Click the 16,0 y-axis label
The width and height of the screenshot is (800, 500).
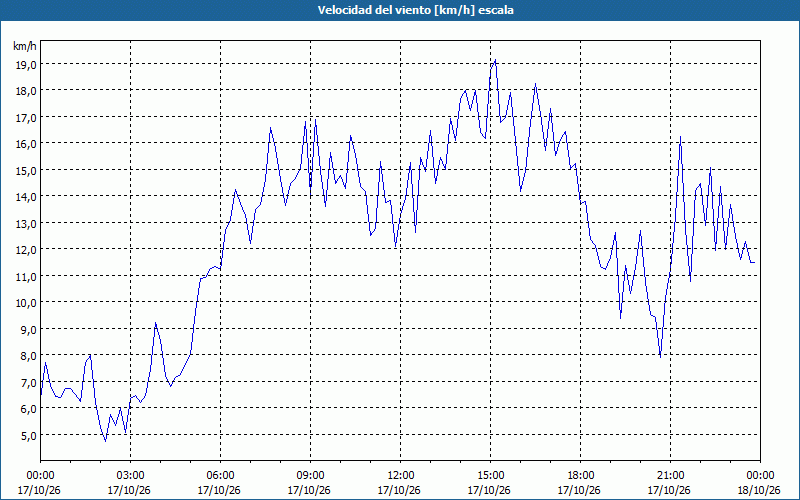(26, 144)
